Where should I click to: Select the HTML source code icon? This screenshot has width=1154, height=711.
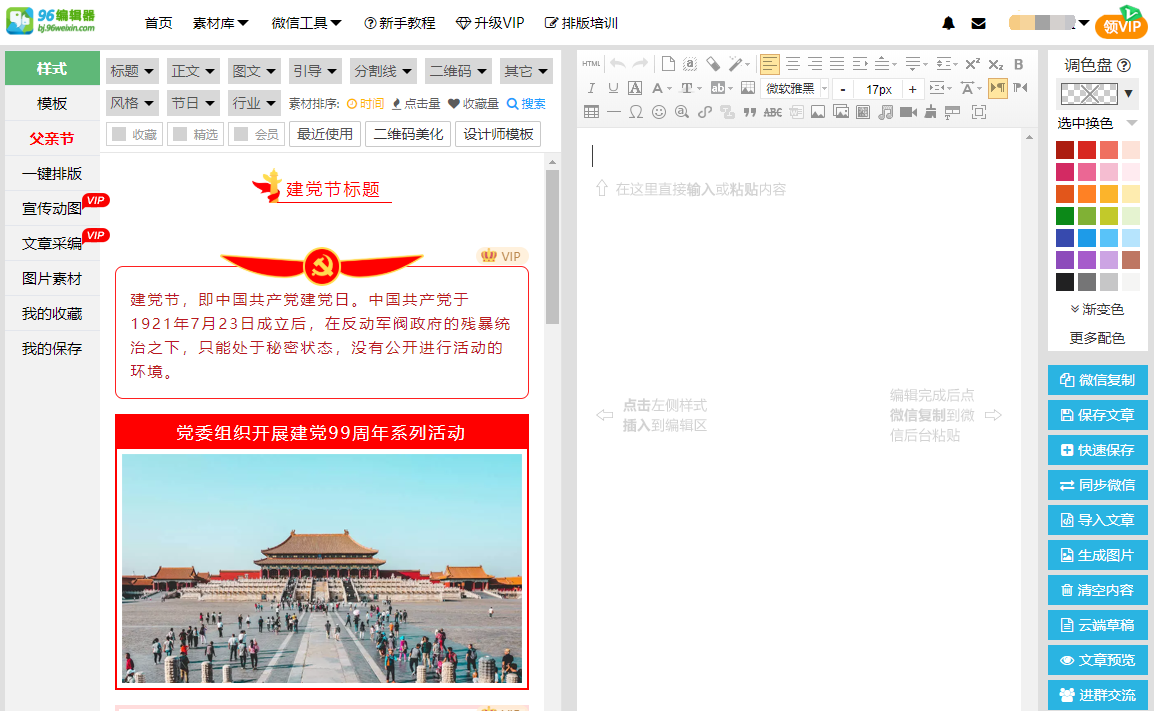coord(590,62)
